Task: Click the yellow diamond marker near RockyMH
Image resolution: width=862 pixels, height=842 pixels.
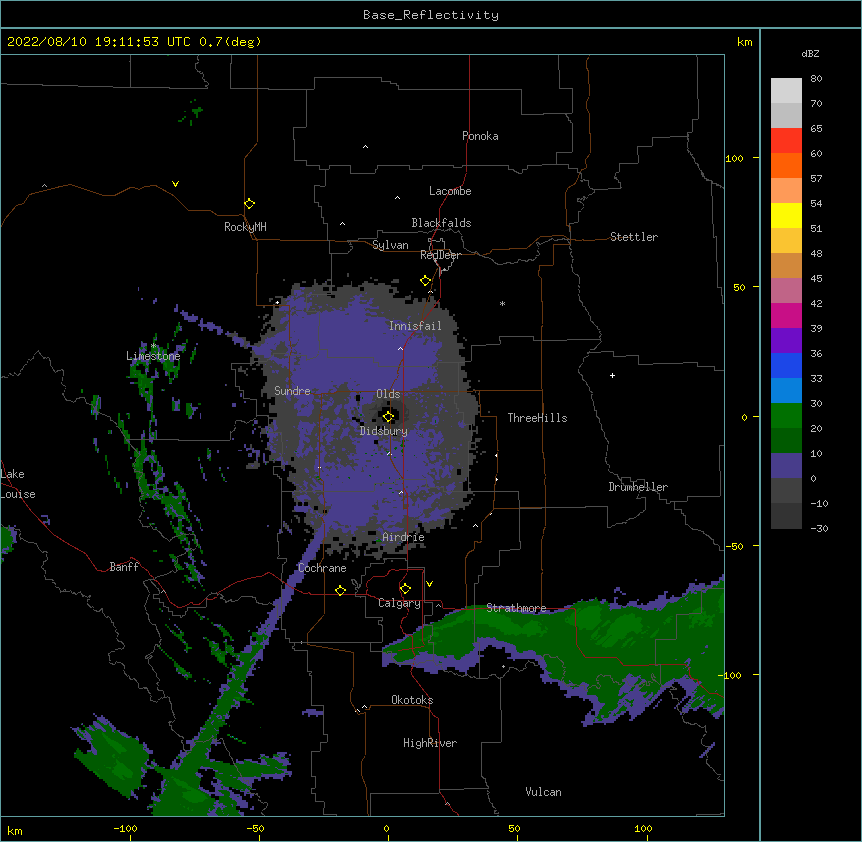Action: pyautogui.click(x=250, y=204)
